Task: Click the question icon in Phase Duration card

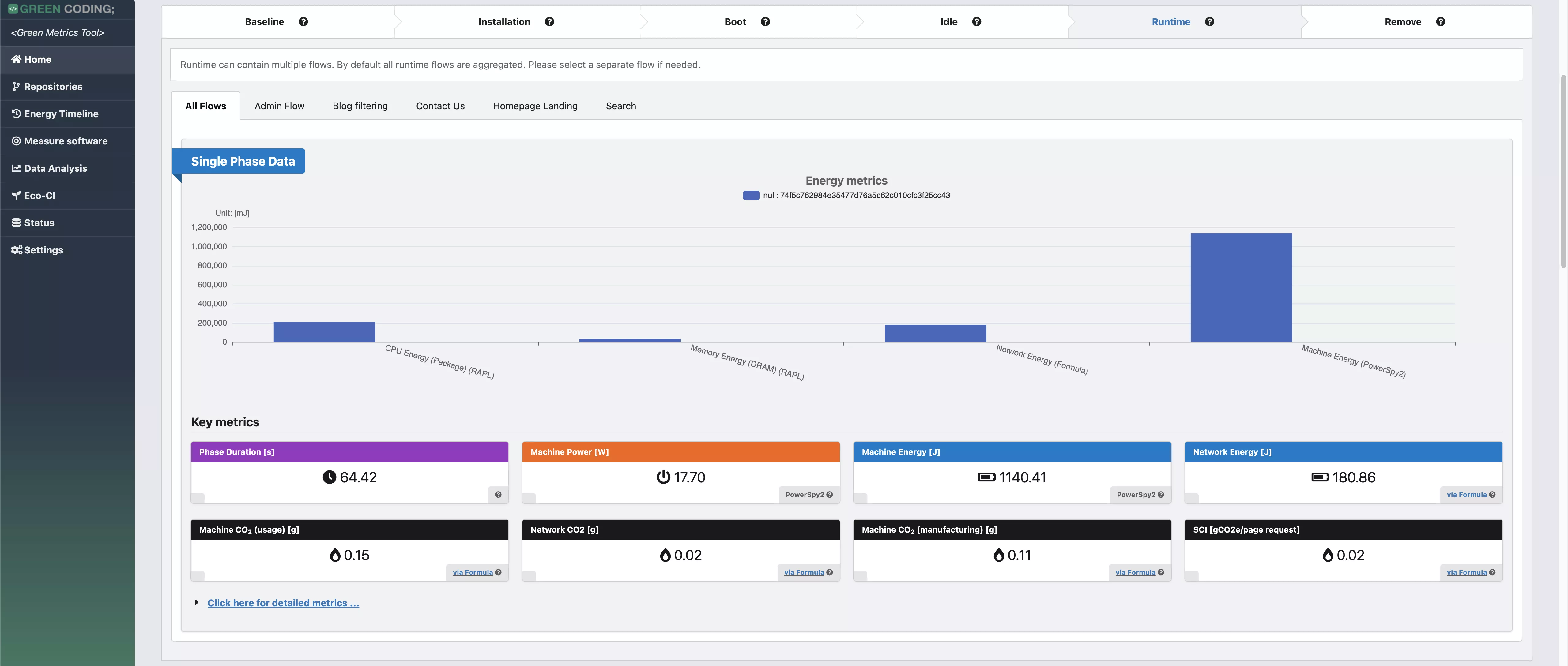Action: (498, 495)
